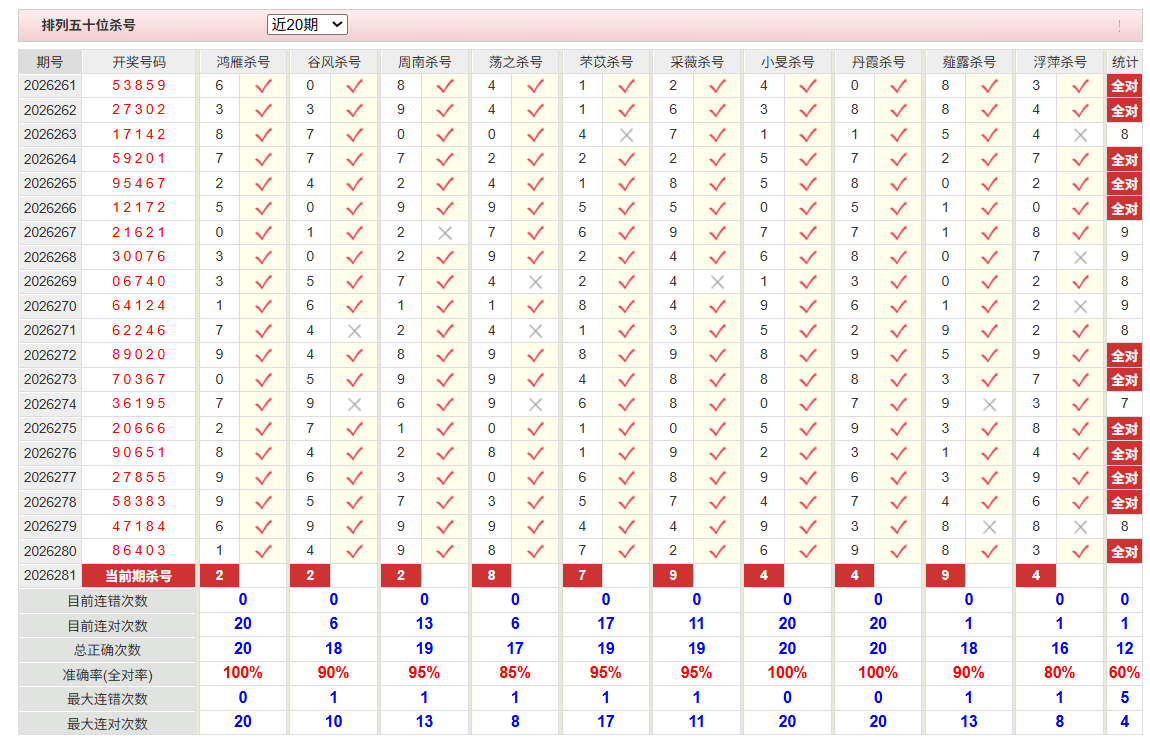
Task: Click the X mark for 蕤露杀号 in row 2026279
Action: 989,527
